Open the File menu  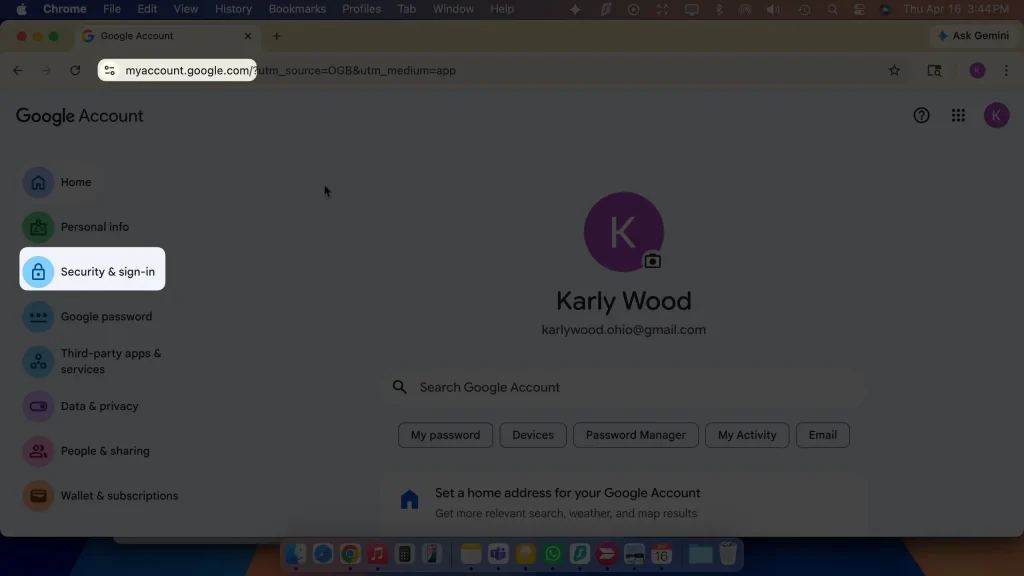[112, 9]
